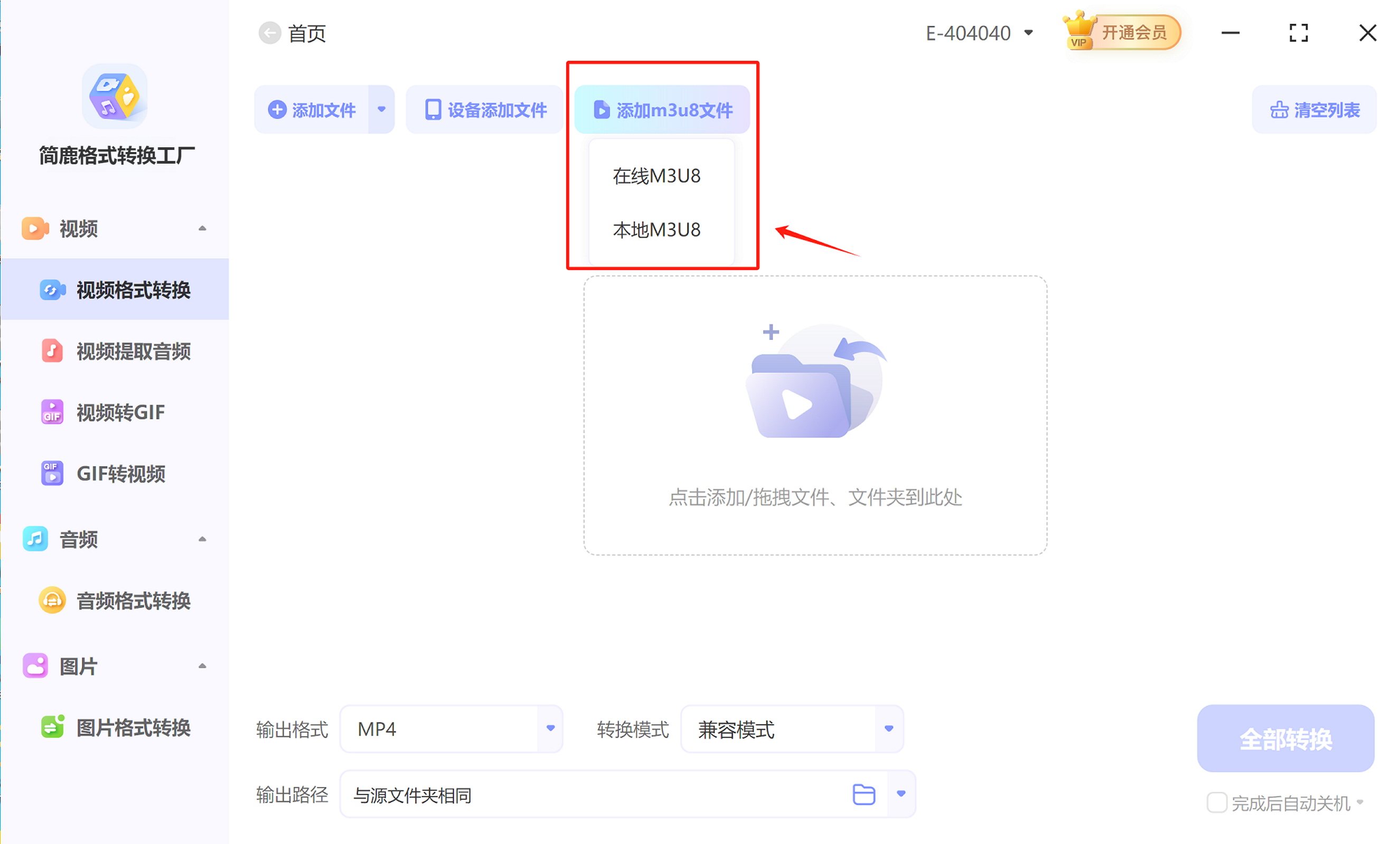Screen dimensions: 1400x844
Task: Click the 清空列表 button
Action: [x=1314, y=110]
